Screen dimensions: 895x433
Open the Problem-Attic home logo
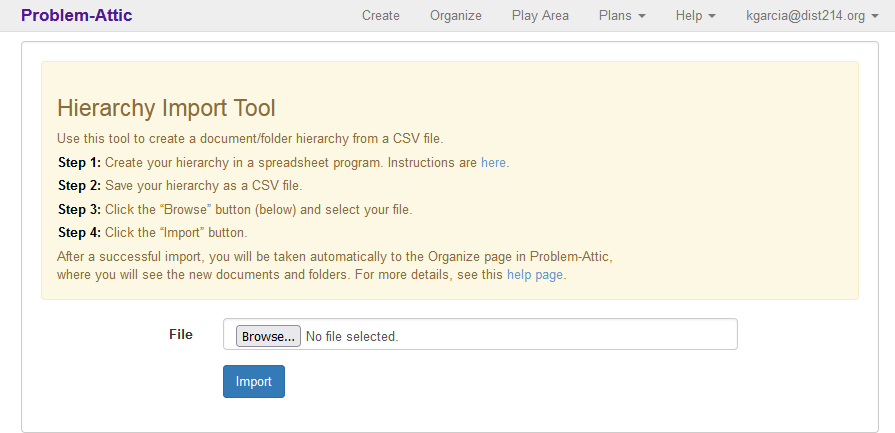[x=76, y=15]
